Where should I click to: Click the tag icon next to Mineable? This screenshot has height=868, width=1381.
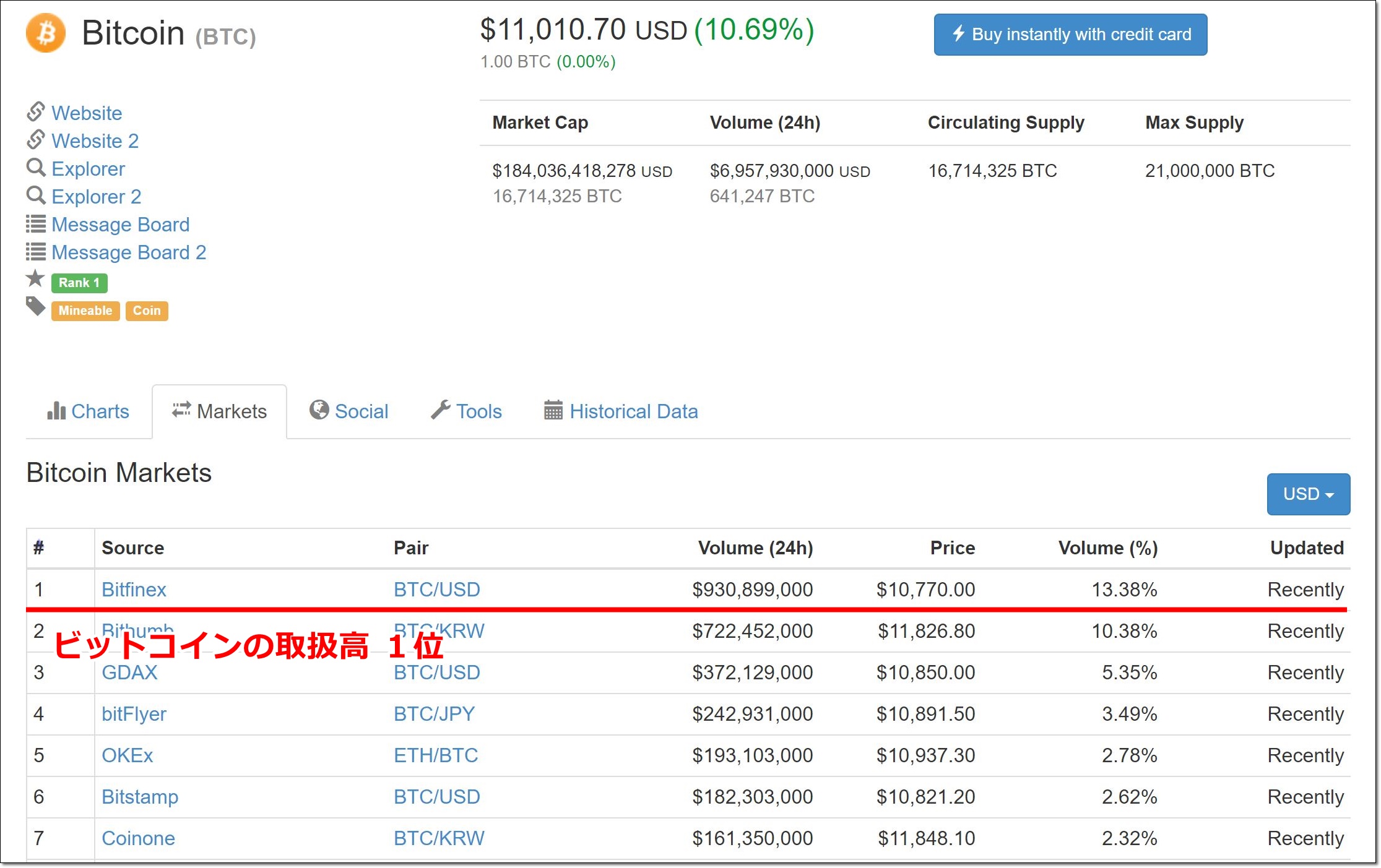[x=36, y=306]
